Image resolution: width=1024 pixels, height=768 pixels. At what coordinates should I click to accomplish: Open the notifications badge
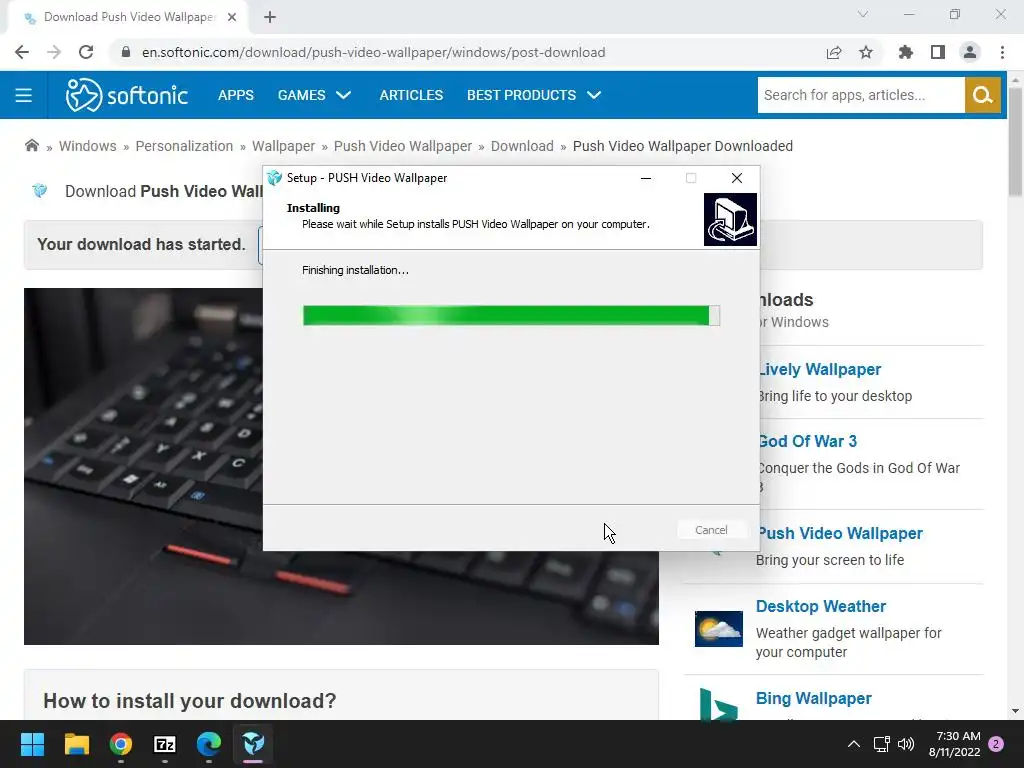[996, 744]
